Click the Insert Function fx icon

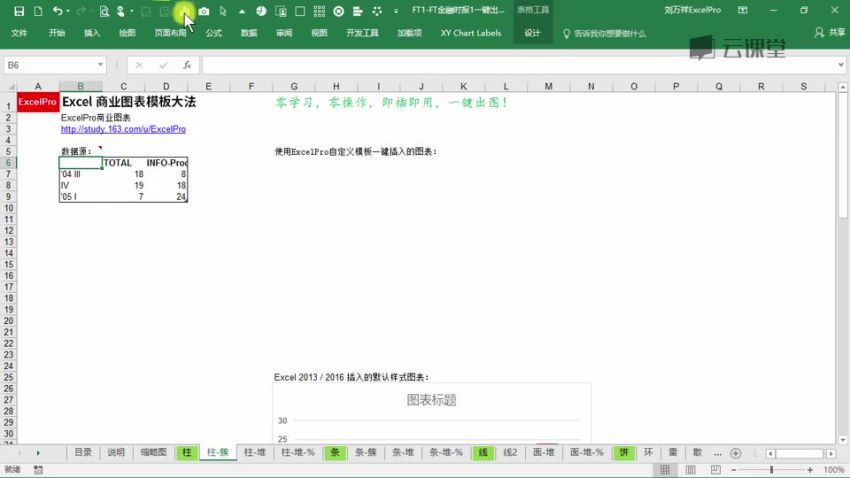186,65
